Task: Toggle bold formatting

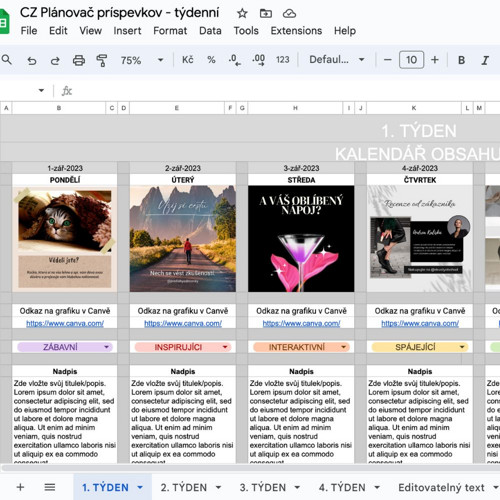Action: click(461, 60)
